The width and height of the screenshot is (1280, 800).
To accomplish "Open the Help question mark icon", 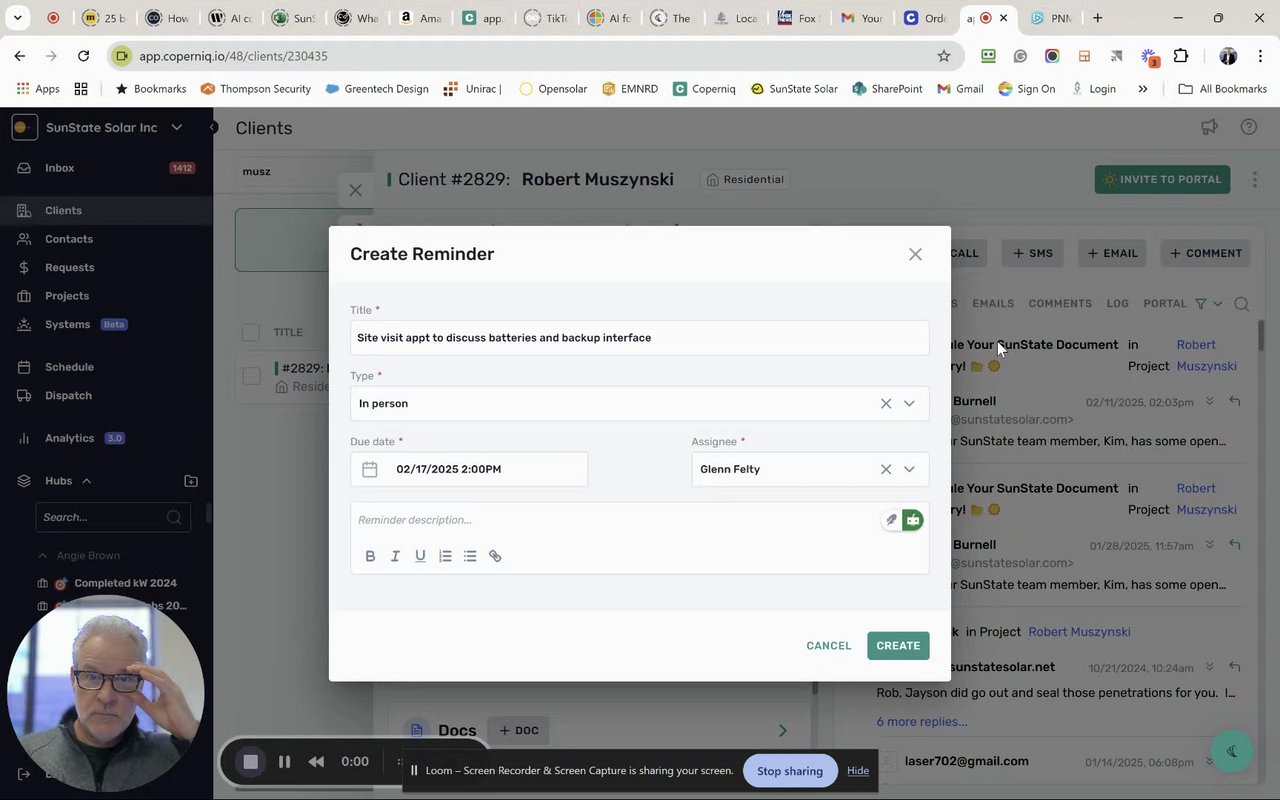I will point(1248,127).
